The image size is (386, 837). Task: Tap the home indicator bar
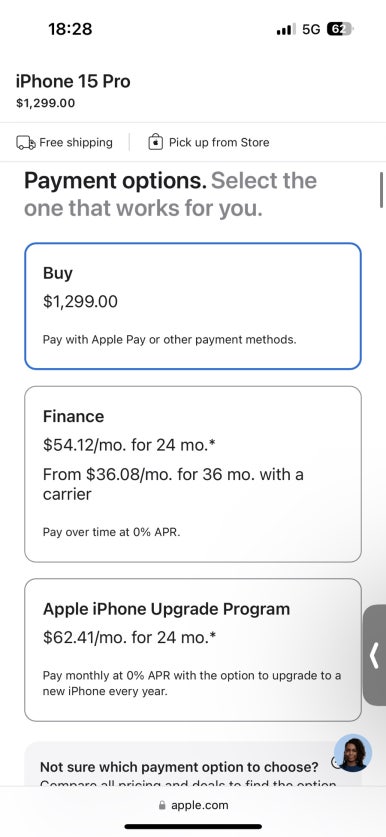(x=193, y=827)
